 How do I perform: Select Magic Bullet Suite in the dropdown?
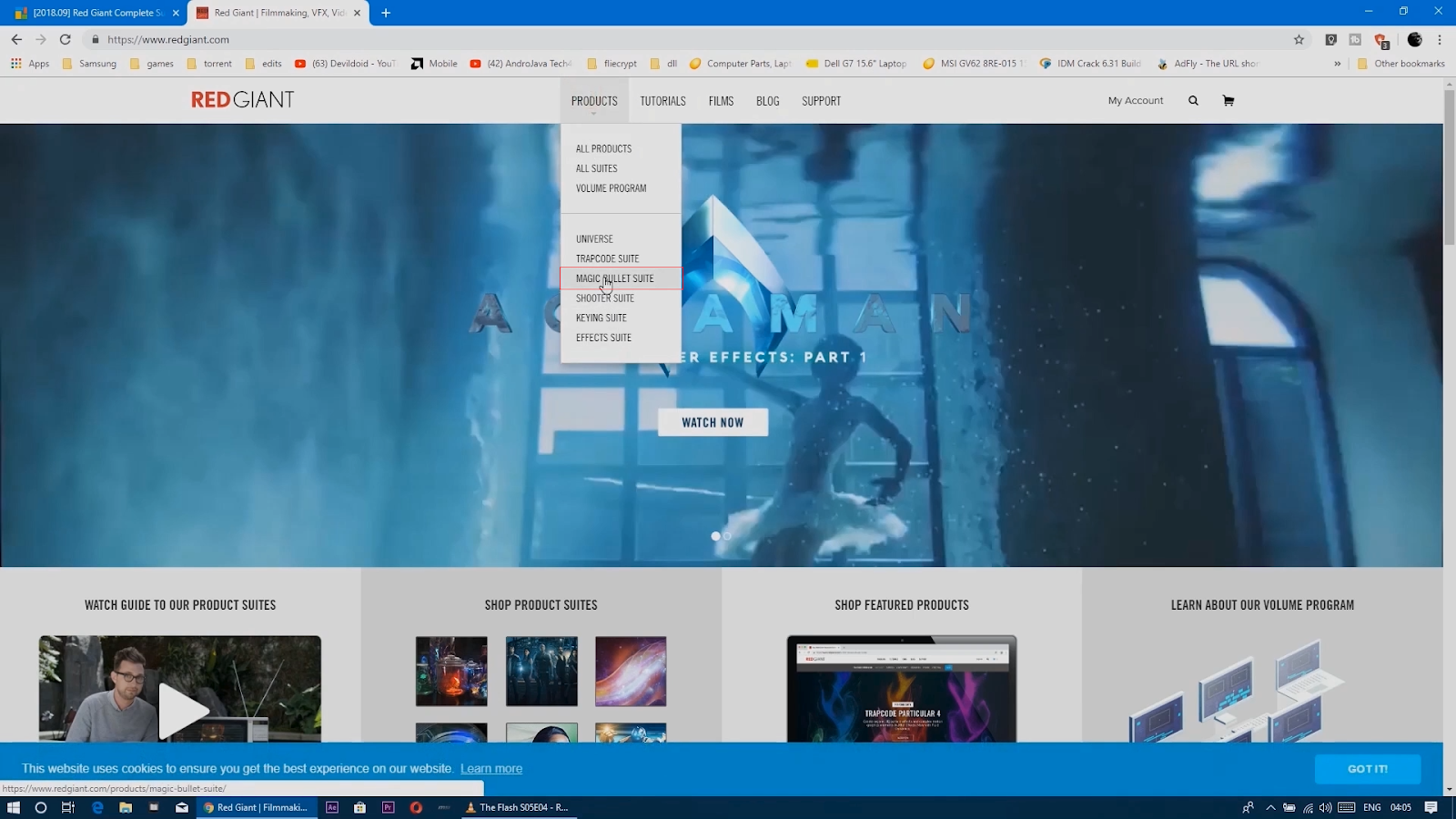click(x=621, y=278)
